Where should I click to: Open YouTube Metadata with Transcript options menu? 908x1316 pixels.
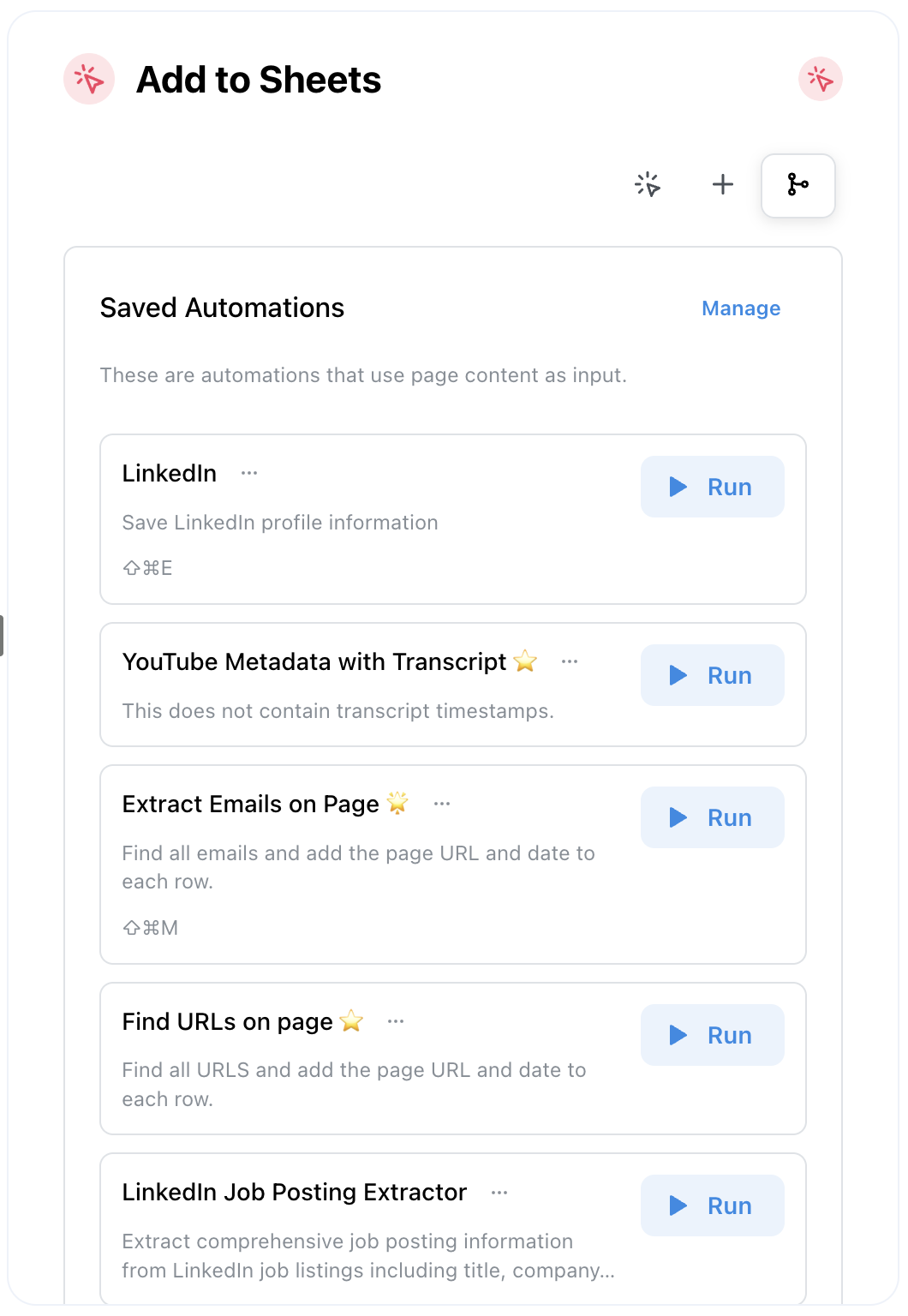[x=570, y=662]
